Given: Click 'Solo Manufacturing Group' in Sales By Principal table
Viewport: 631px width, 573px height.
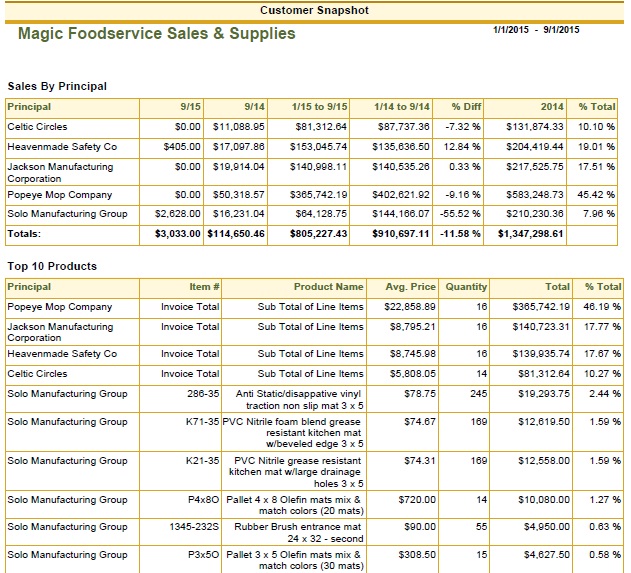Looking at the screenshot, I should (68, 214).
